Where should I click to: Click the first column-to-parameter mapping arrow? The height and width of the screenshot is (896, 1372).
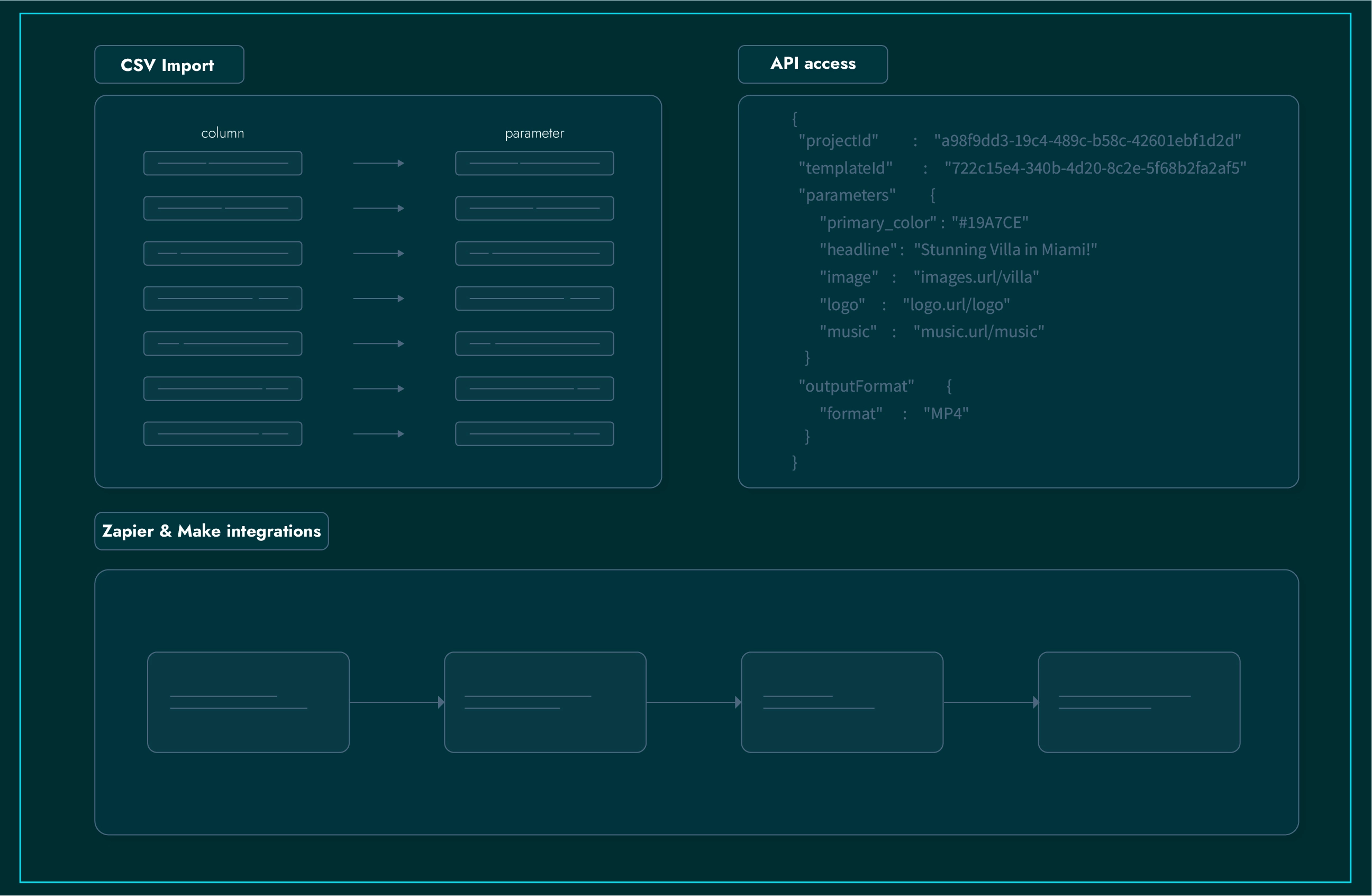pos(379,163)
